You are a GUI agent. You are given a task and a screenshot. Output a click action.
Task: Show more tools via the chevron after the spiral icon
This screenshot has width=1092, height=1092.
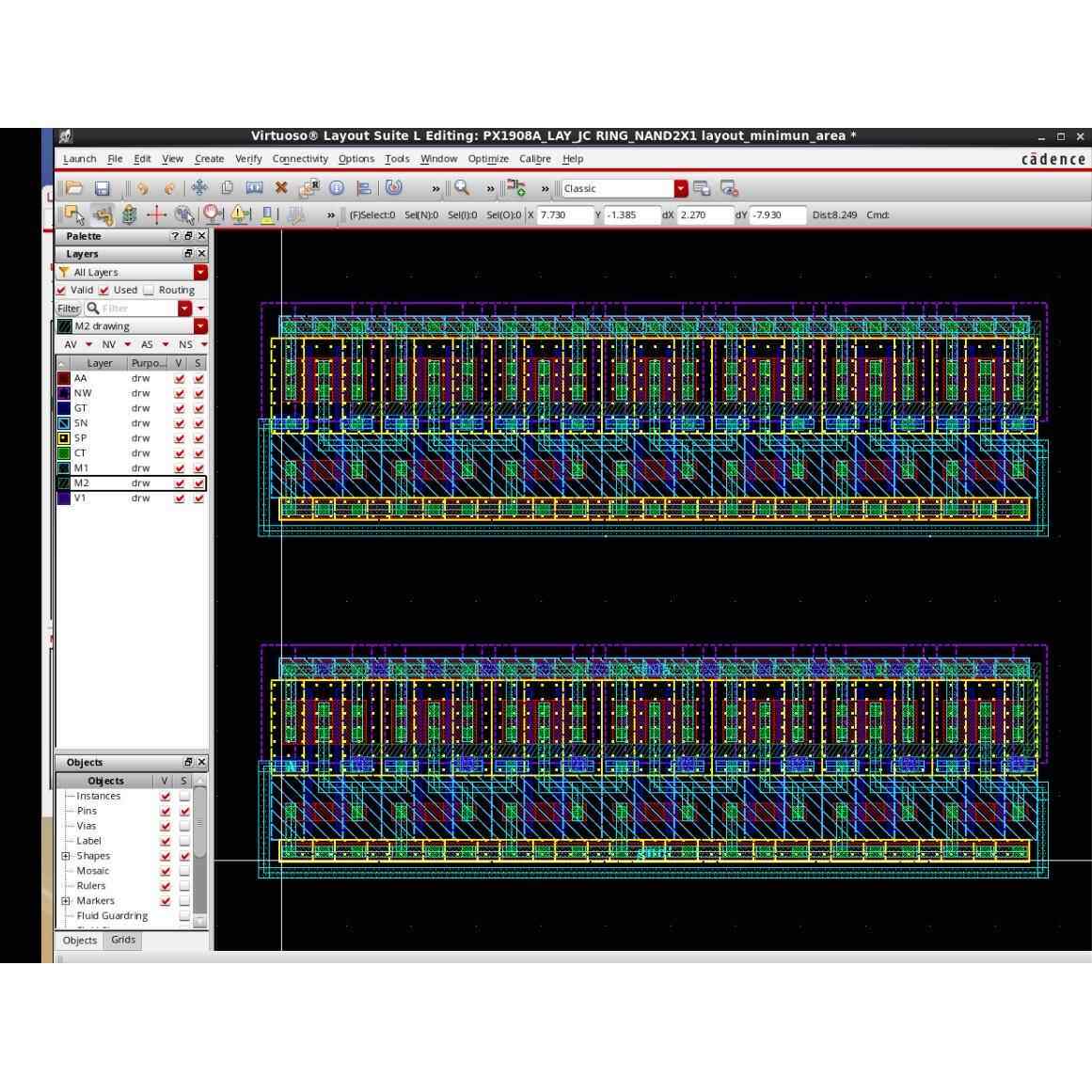[x=435, y=189]
